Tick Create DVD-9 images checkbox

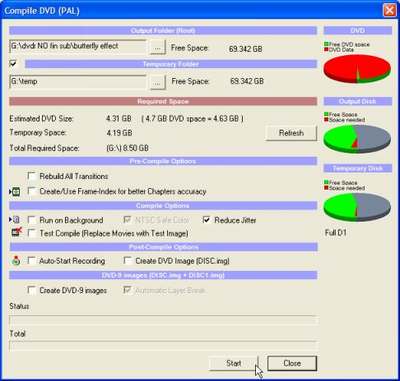[x=32, y=290]
